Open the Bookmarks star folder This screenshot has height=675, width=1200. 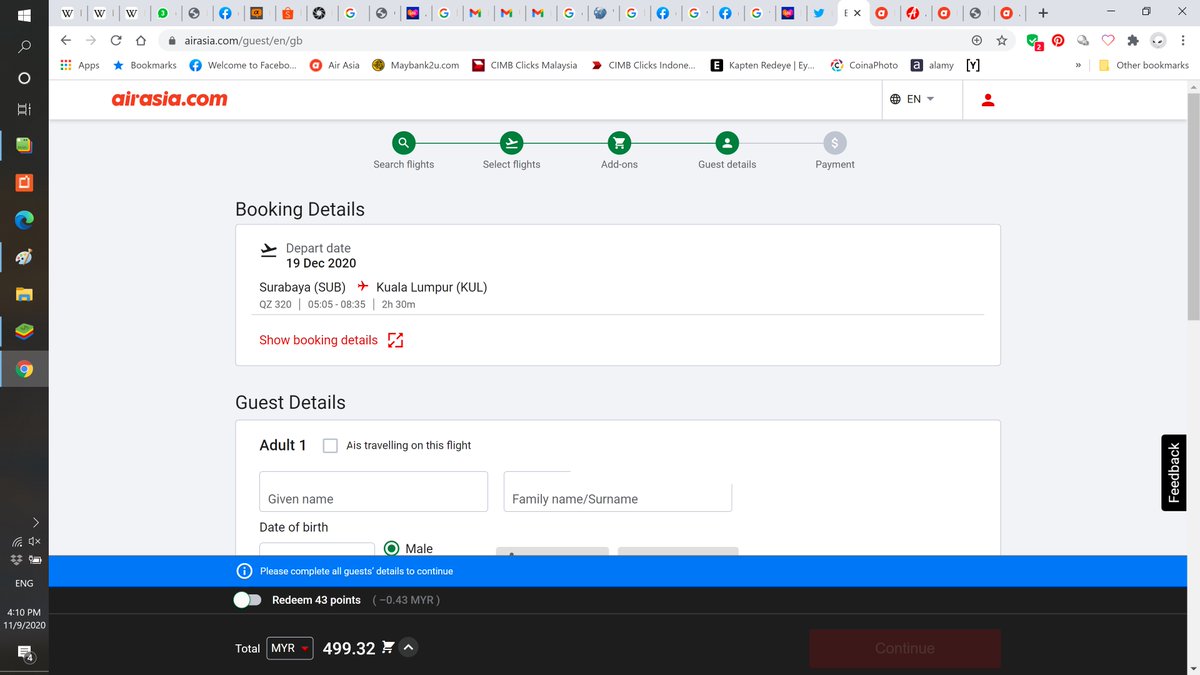point(144,65)
